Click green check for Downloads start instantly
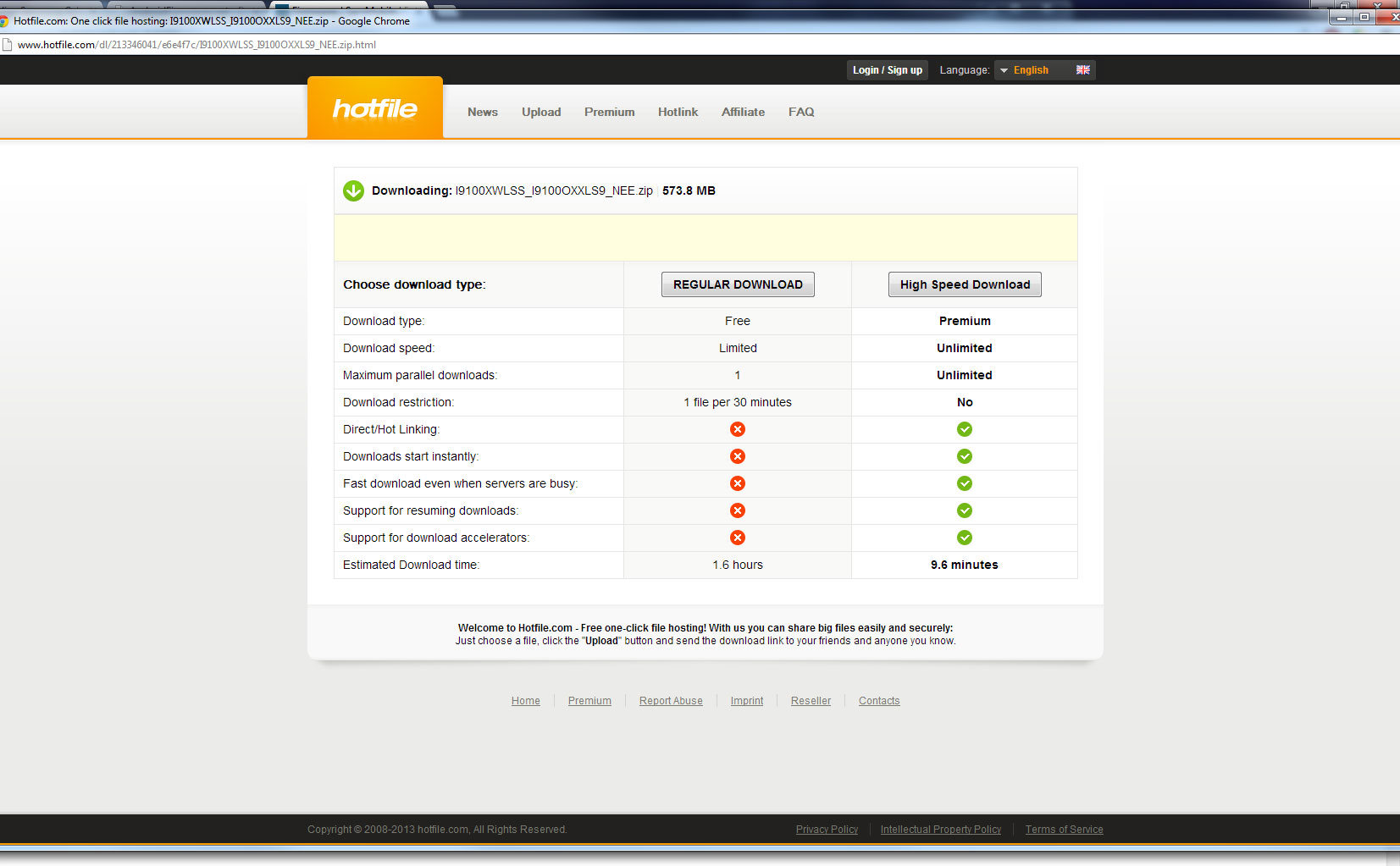The height and width of the screenshot is (866, 1400). coord(964,456)
